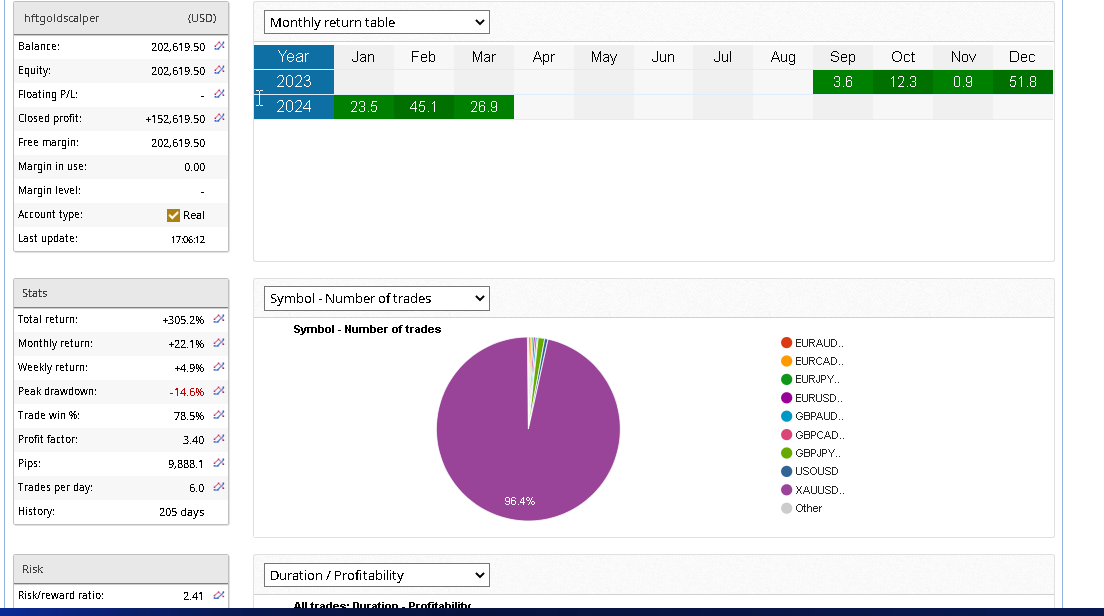
Task: Open the Profit factor chart icon
Action: 219,440
